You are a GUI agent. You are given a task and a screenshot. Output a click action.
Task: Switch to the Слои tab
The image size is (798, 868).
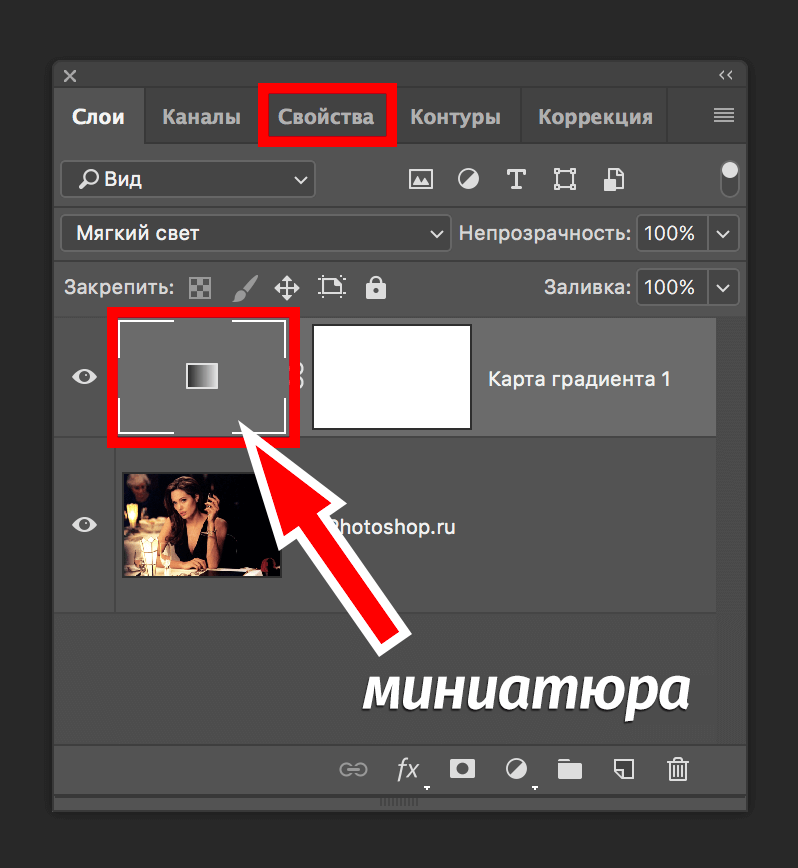[99, 117]
